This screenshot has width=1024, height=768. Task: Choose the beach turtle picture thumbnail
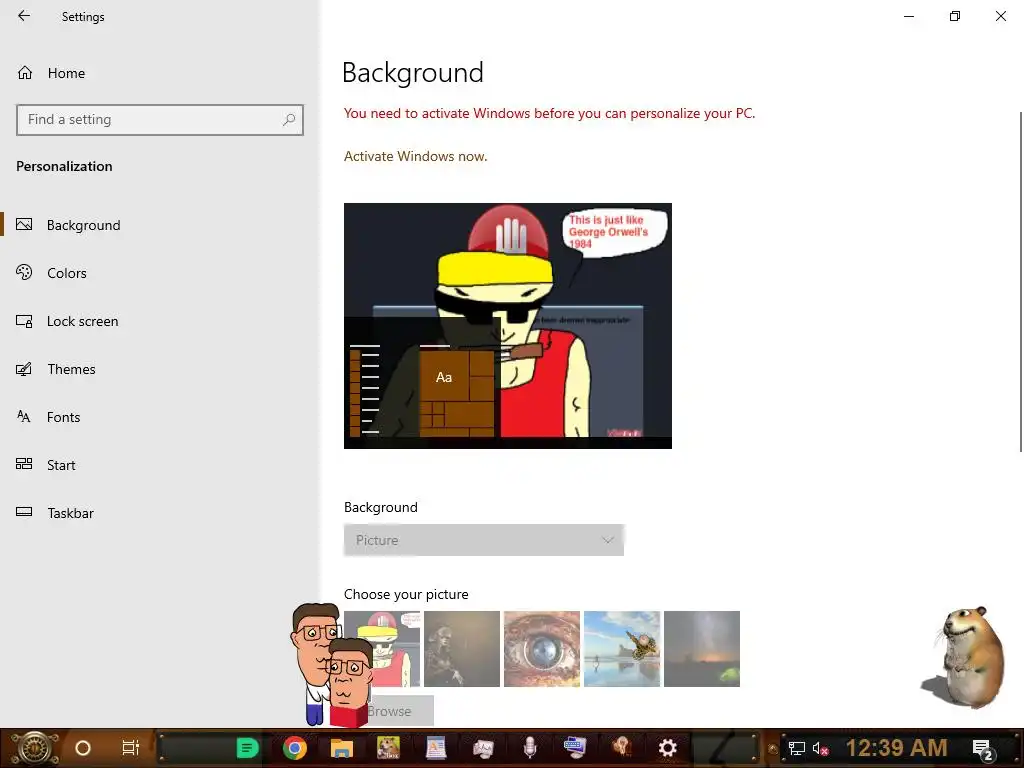(622, 648)
